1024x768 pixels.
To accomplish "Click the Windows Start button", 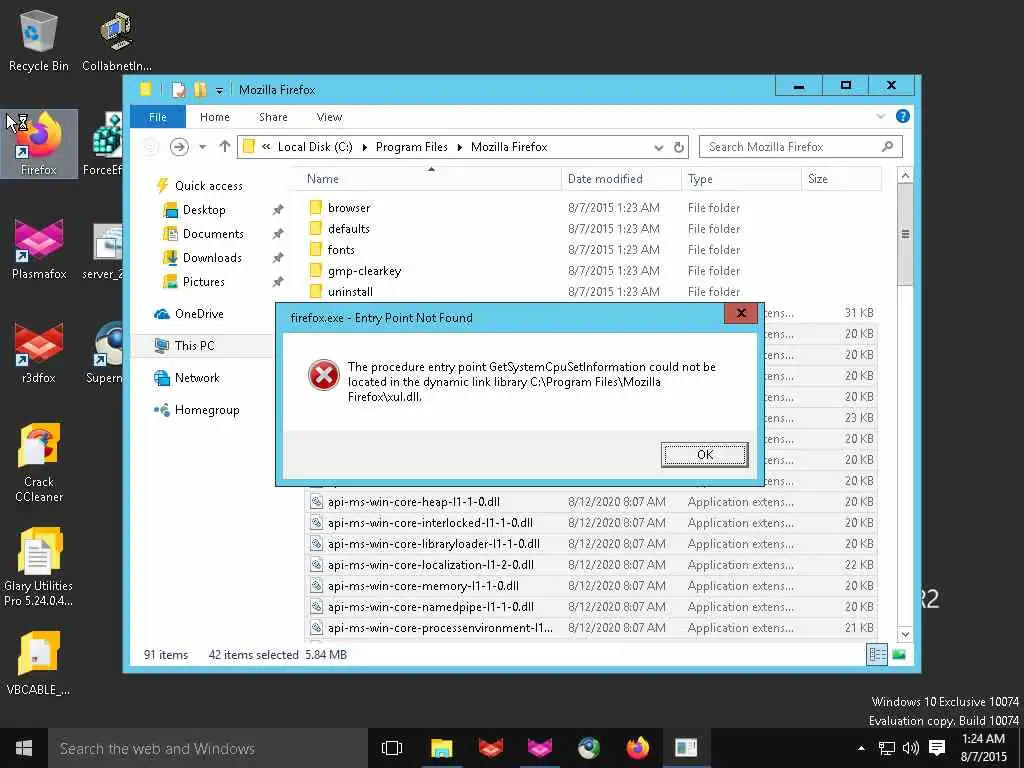I will point(24,748).
